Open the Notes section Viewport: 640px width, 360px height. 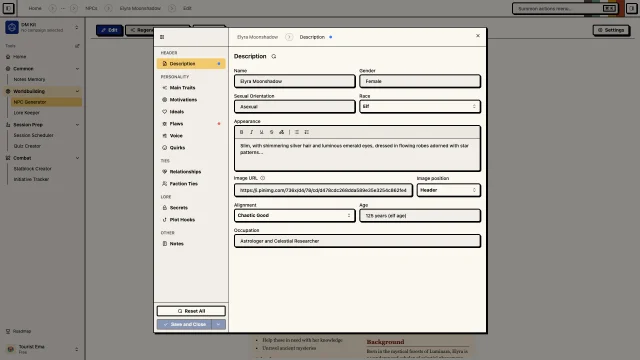(x=191, y=244)
